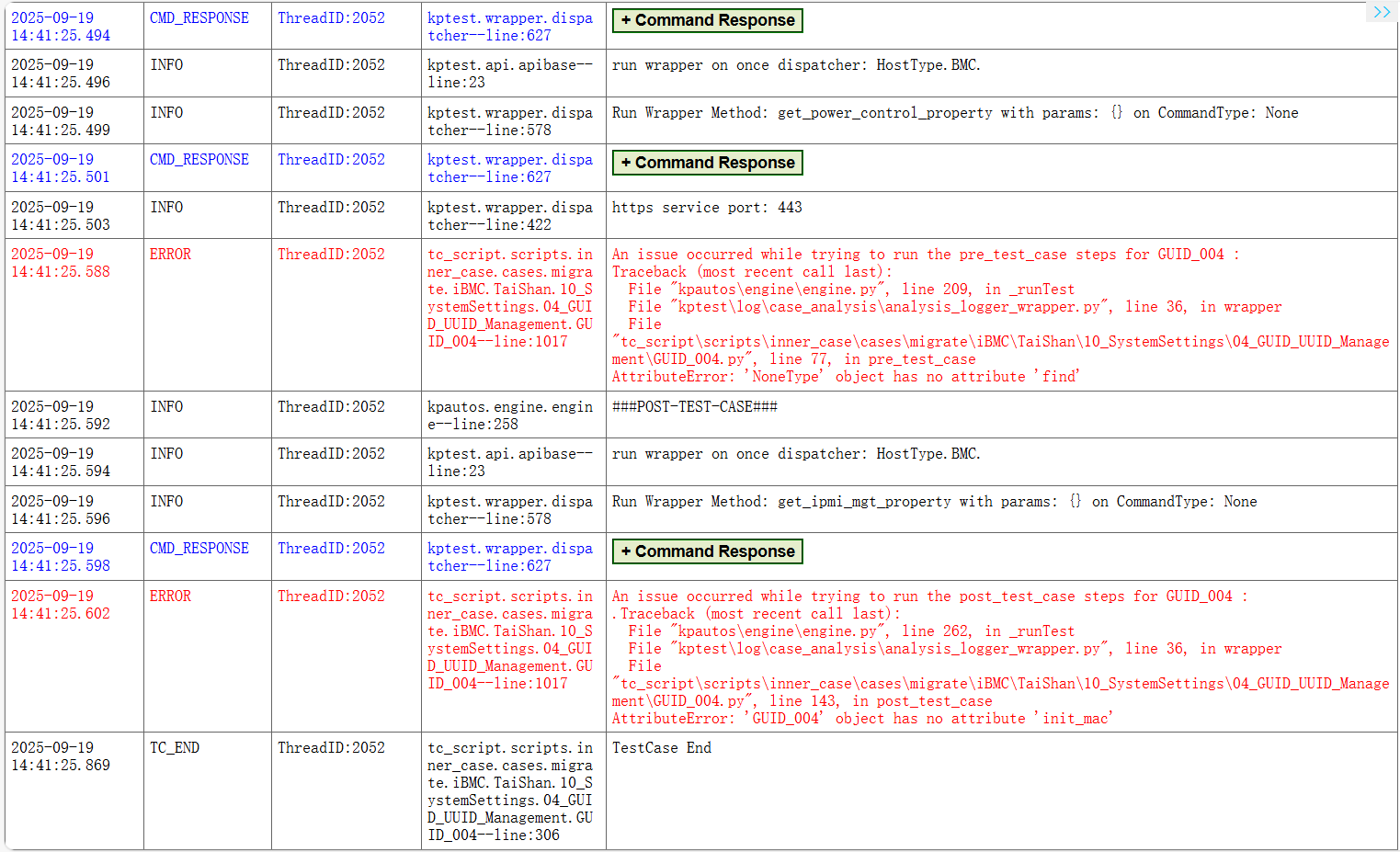Click the TC_END log level cell
This screenshot has height=852, width=1400.
pyautogui.click(x=175, y=748)
